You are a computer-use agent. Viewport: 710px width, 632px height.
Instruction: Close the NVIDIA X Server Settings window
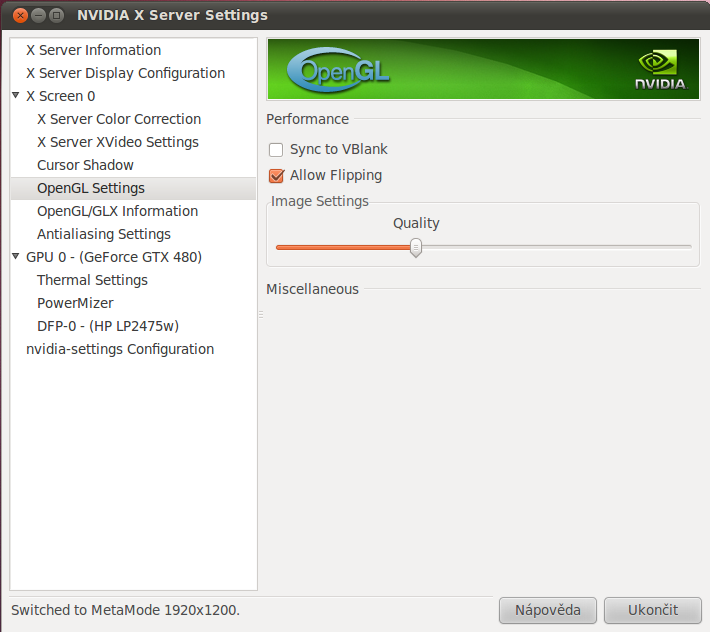click(x=20, y=15)
